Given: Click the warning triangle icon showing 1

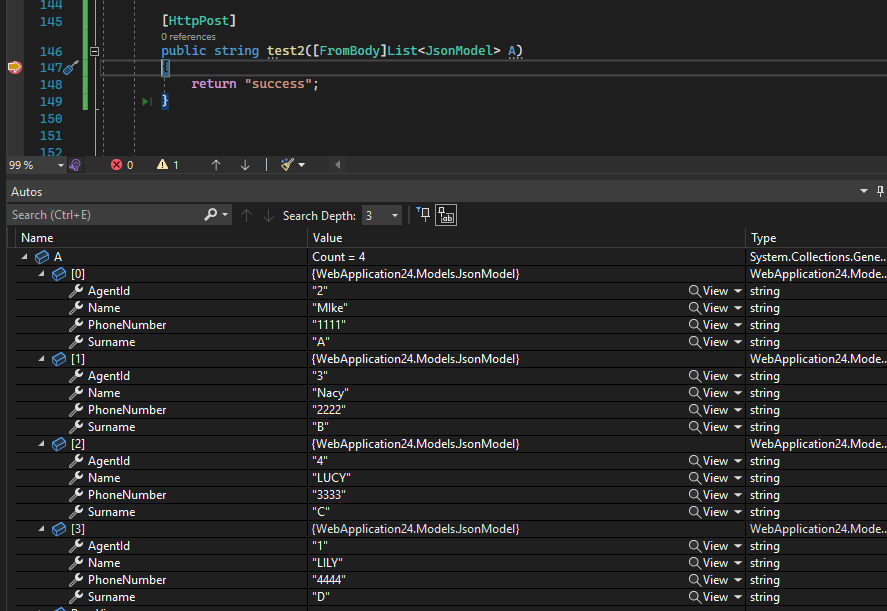Looking at the screenshot, I should click(x=163, y=165).
